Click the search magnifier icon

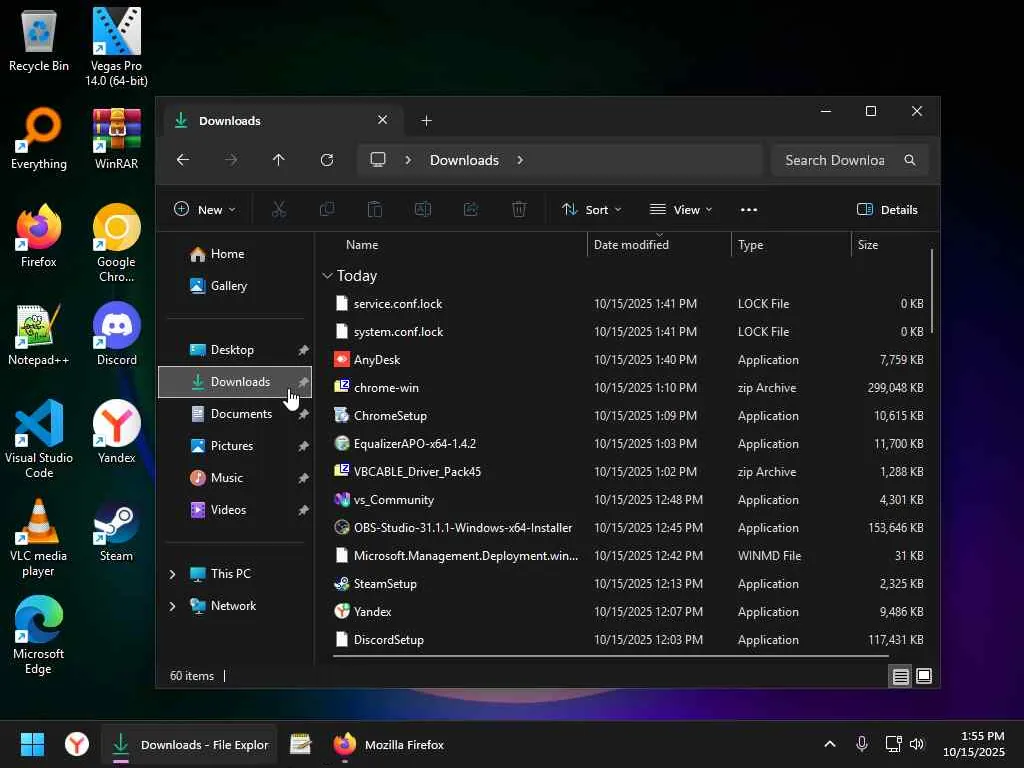point(910,160)
